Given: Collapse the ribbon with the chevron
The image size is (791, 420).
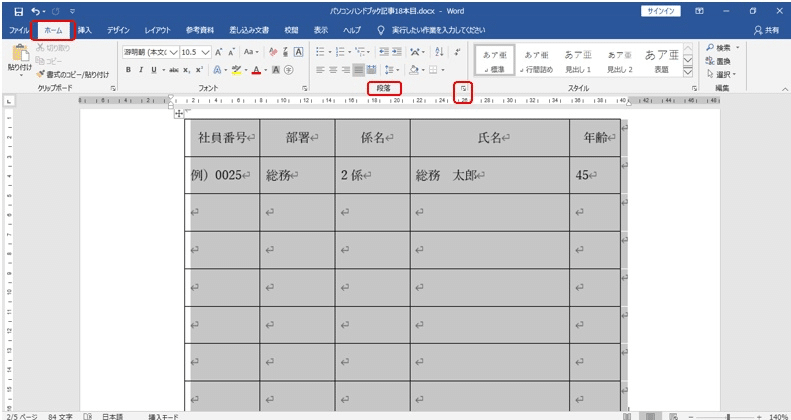Looking at the screenshot, I should point(784,89).
